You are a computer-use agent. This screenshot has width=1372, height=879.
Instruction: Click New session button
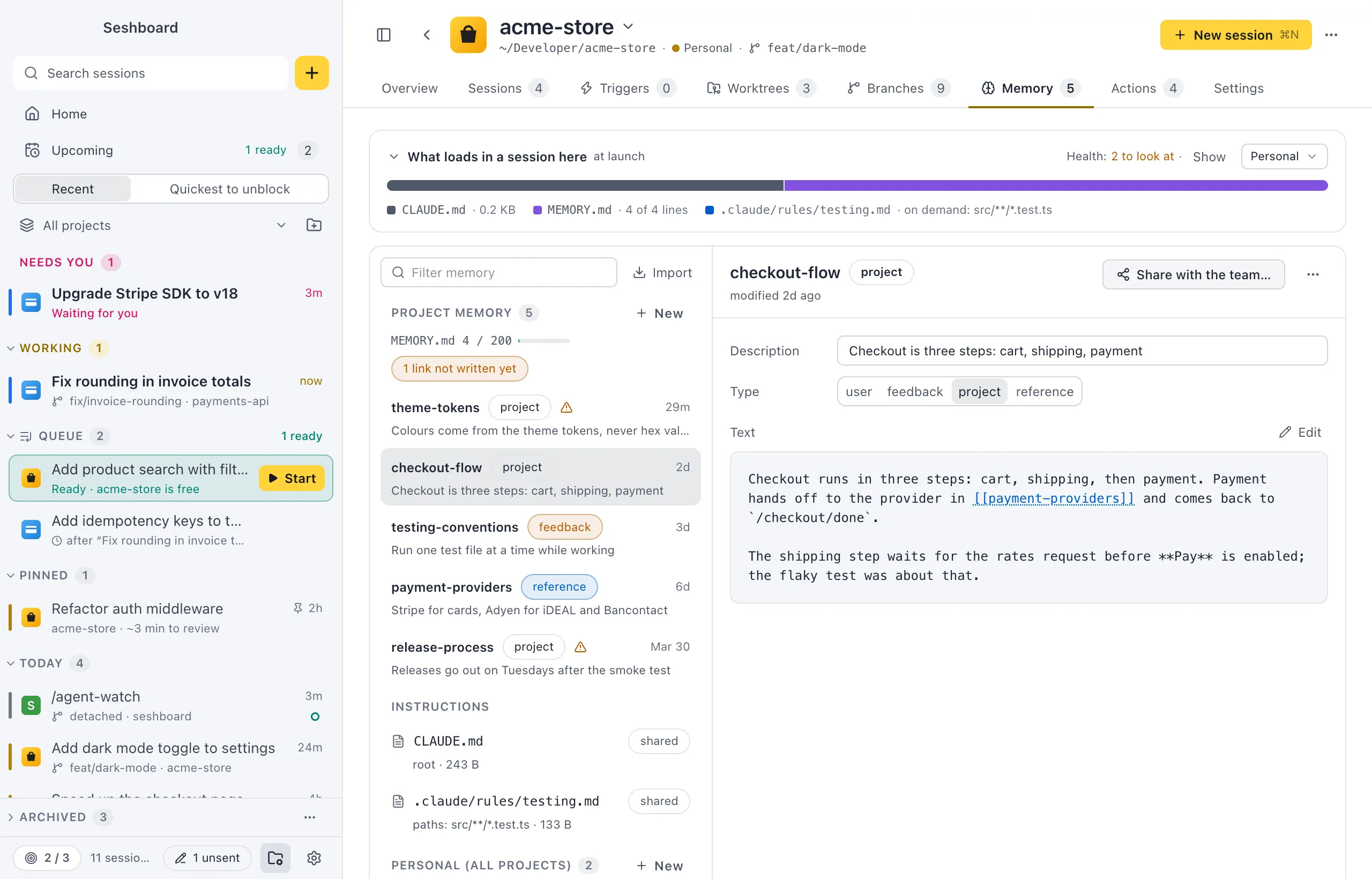(x=1235, y=35)
